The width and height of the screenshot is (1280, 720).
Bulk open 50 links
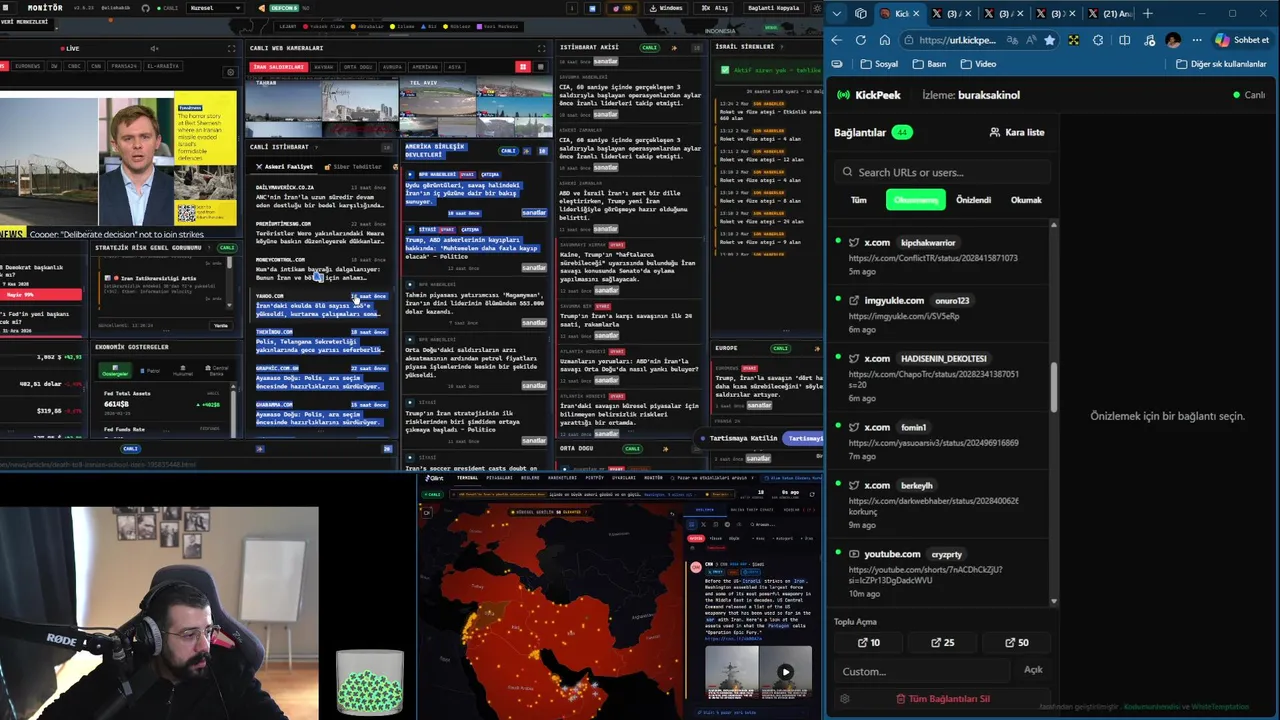1016,643
